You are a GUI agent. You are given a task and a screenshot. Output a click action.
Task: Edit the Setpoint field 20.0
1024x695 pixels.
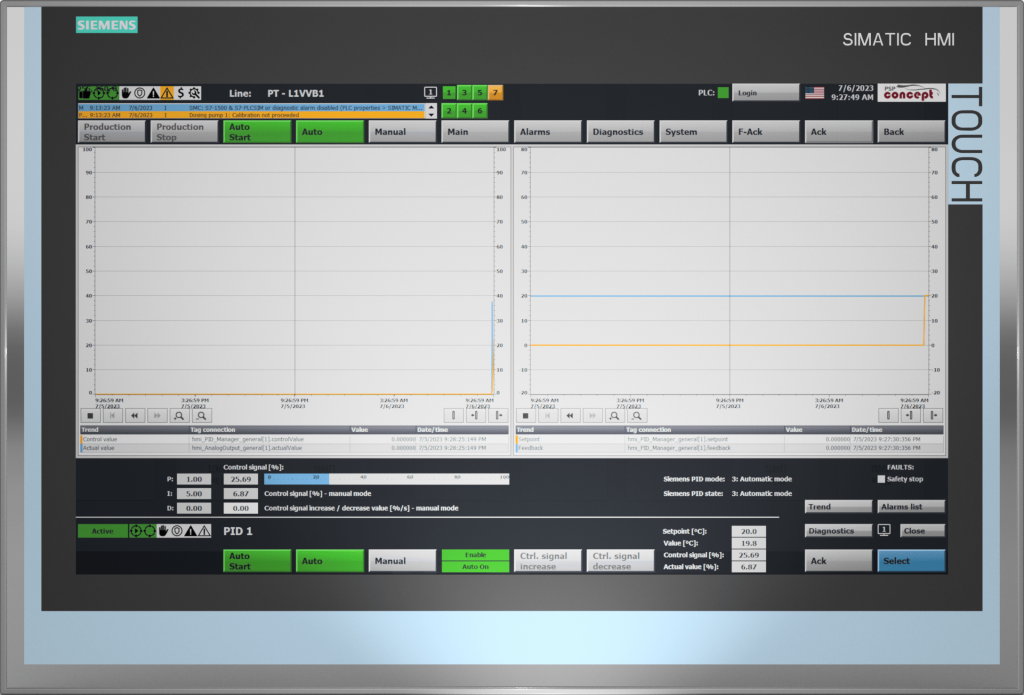click(748, 531)
